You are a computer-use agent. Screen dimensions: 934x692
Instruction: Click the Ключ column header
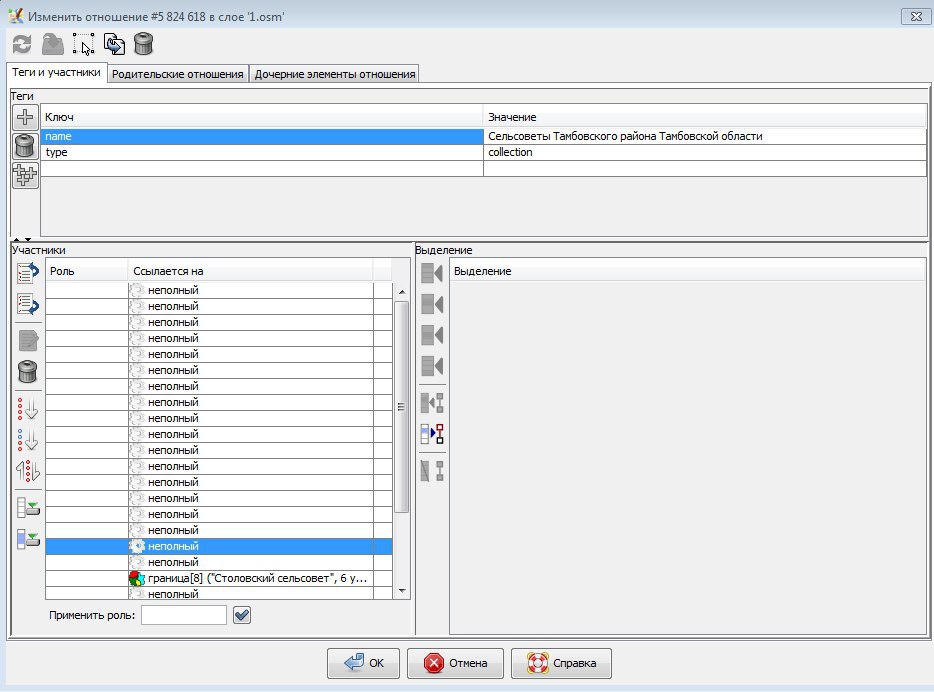(x=262, y=117)
